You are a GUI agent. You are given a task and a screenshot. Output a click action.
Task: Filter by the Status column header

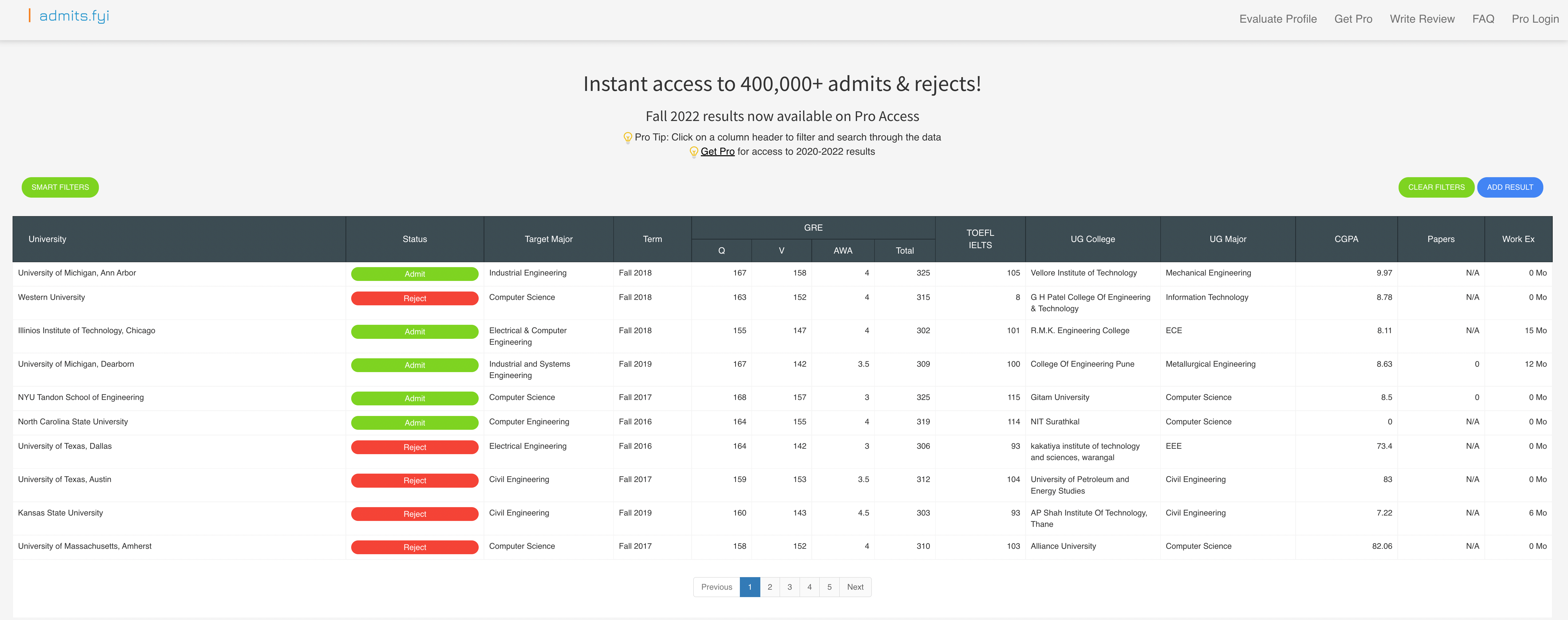pyautogui.click(x=415, y=239)
